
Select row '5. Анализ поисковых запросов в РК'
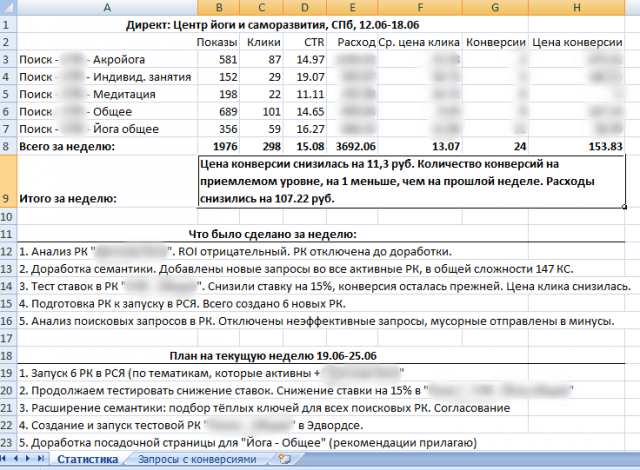pos(316,321)
